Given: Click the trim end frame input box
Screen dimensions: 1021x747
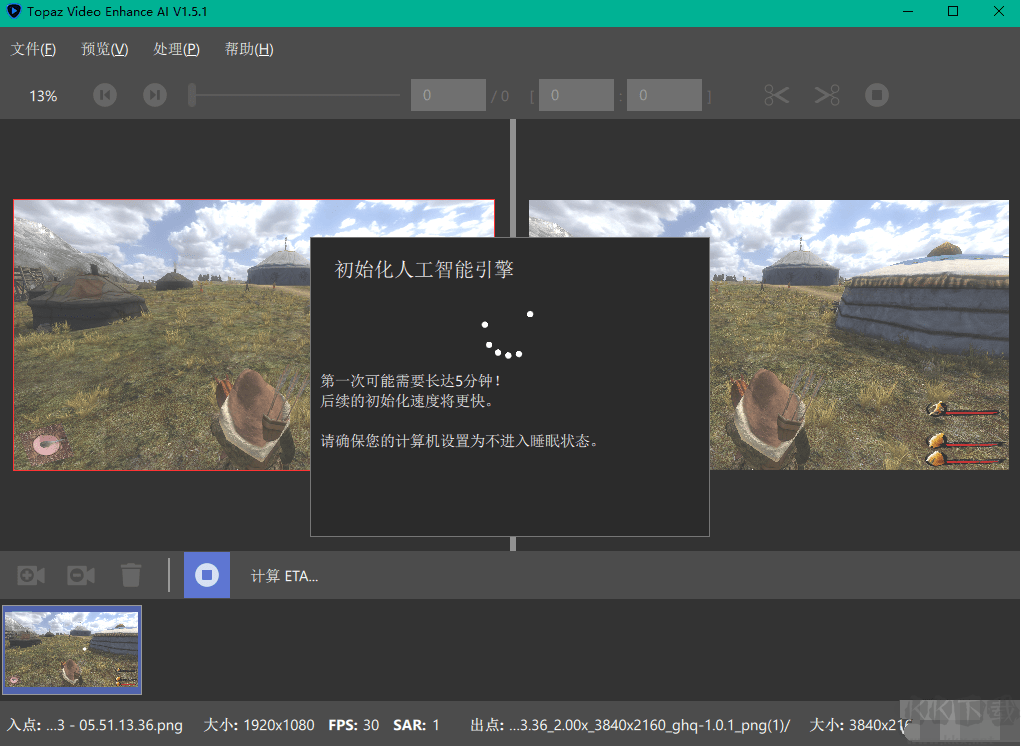Looking at the screenshot, I should coord(664,94).
